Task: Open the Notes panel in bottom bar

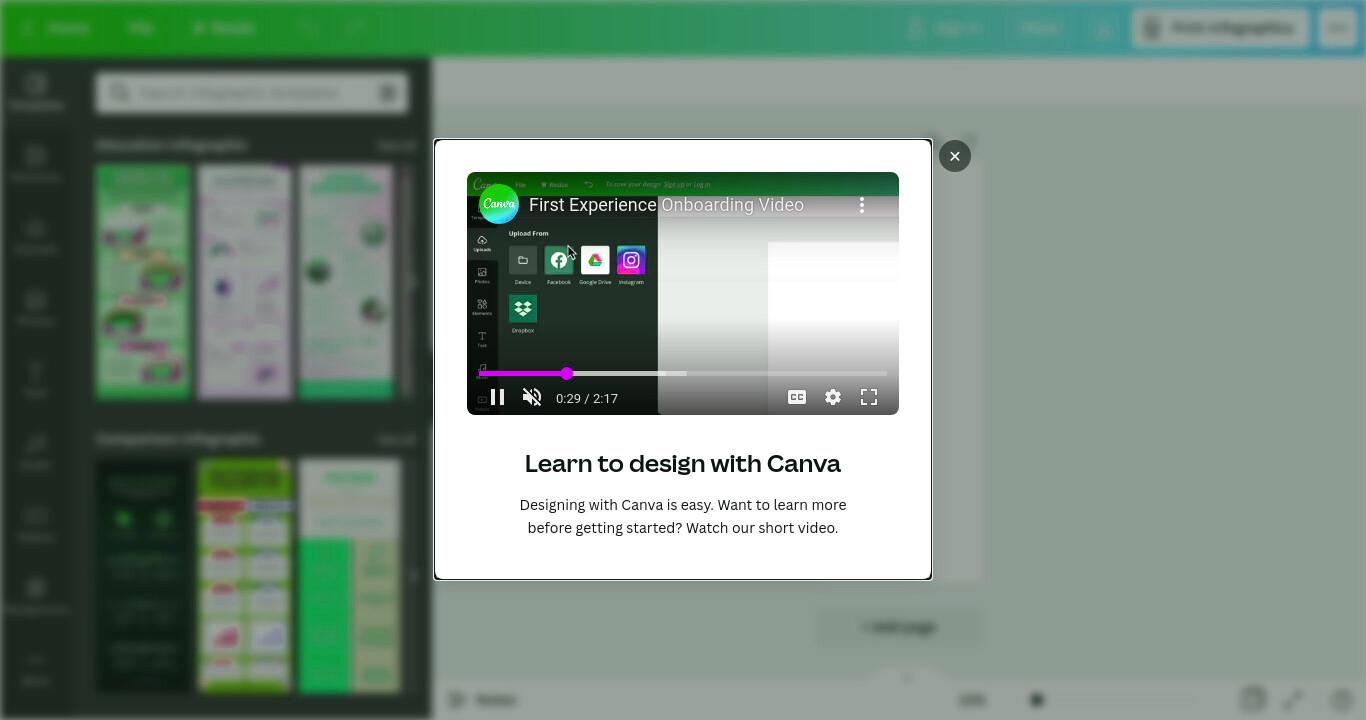Action: click(483, 700)
